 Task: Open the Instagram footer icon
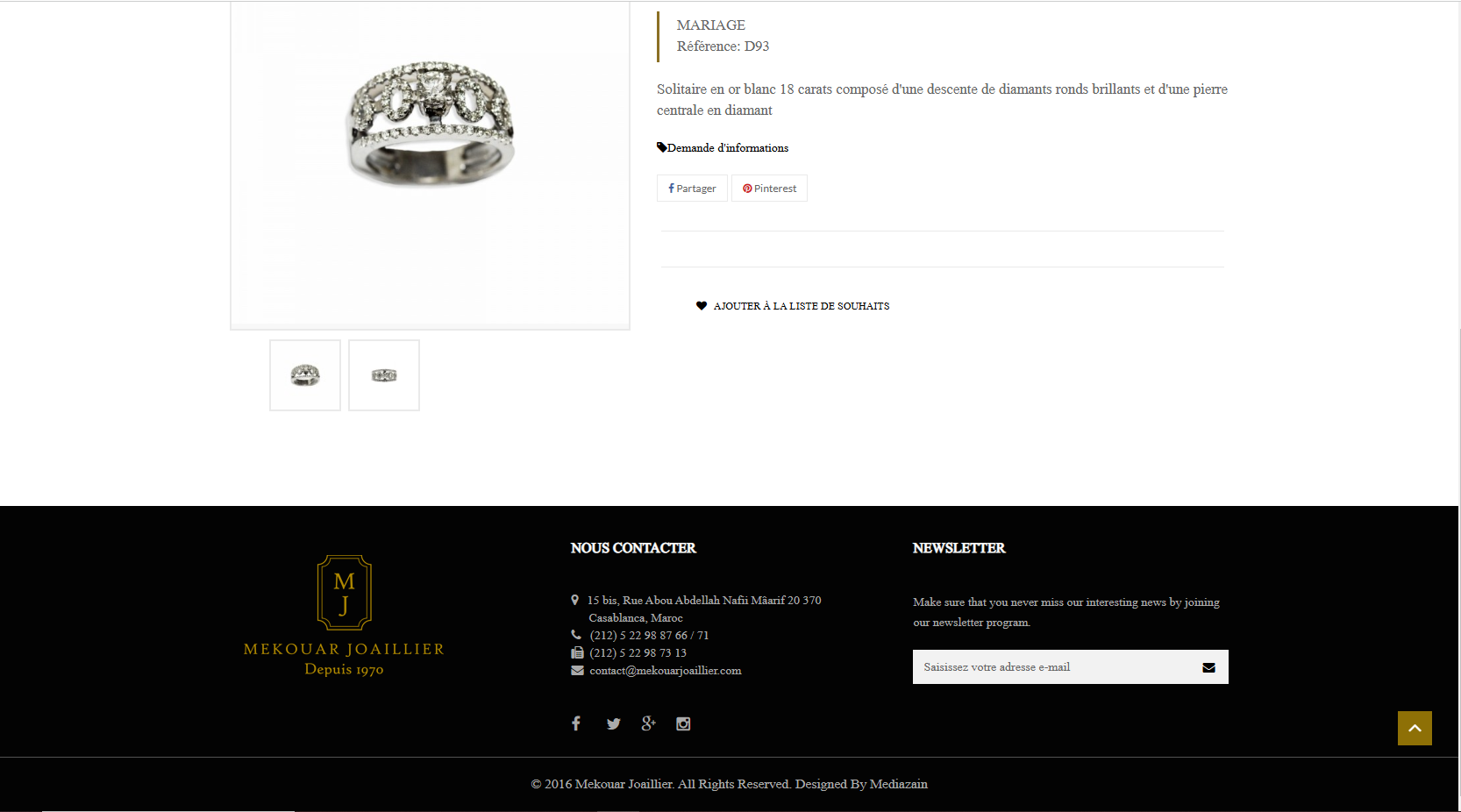(683, 723)
